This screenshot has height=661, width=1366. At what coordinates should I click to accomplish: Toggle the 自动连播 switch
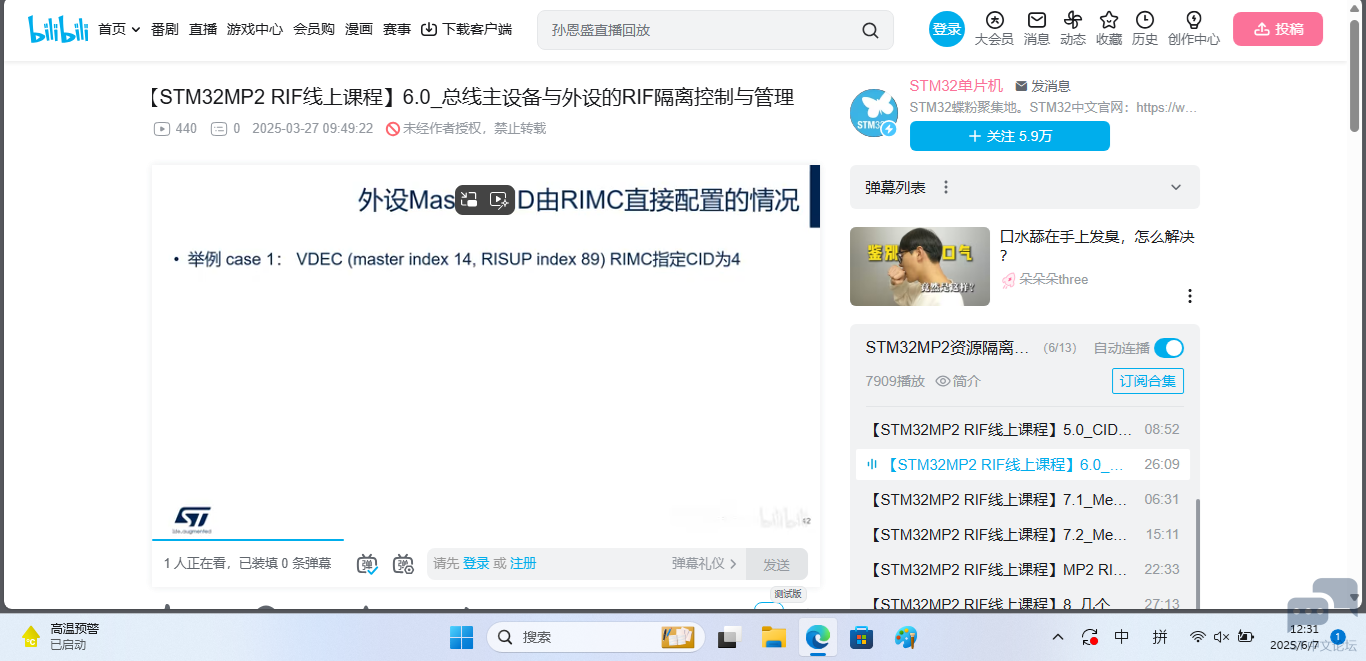(x=1169, y=348)
